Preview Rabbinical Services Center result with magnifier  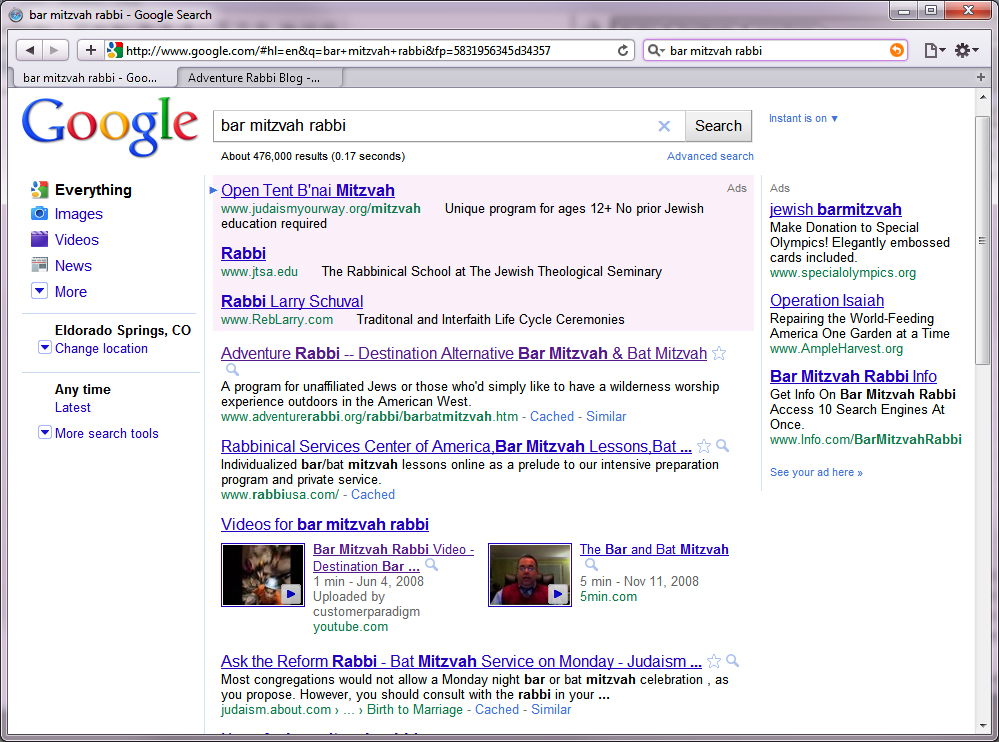click(722, 446)
